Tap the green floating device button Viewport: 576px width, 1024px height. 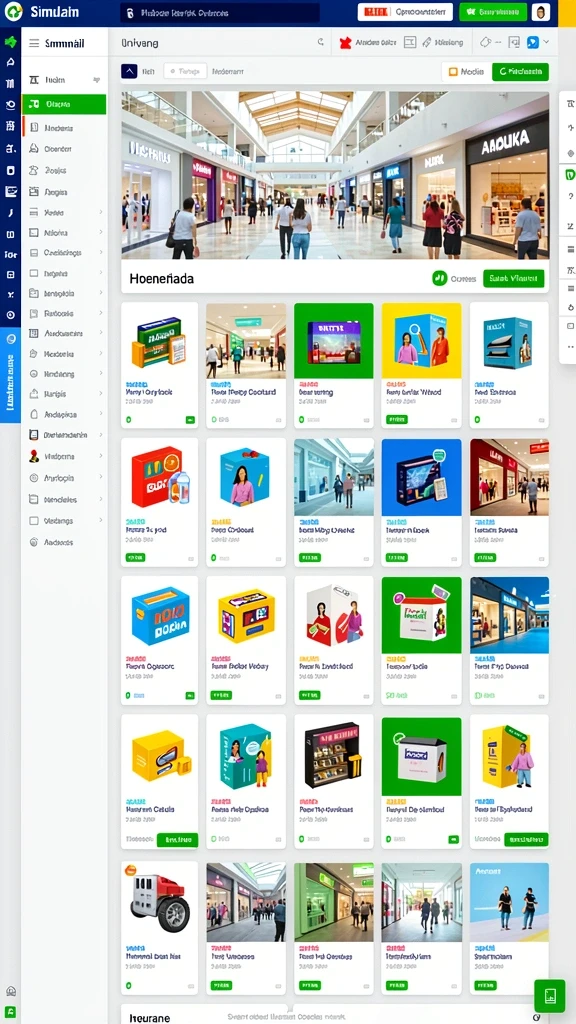(549, 996)
